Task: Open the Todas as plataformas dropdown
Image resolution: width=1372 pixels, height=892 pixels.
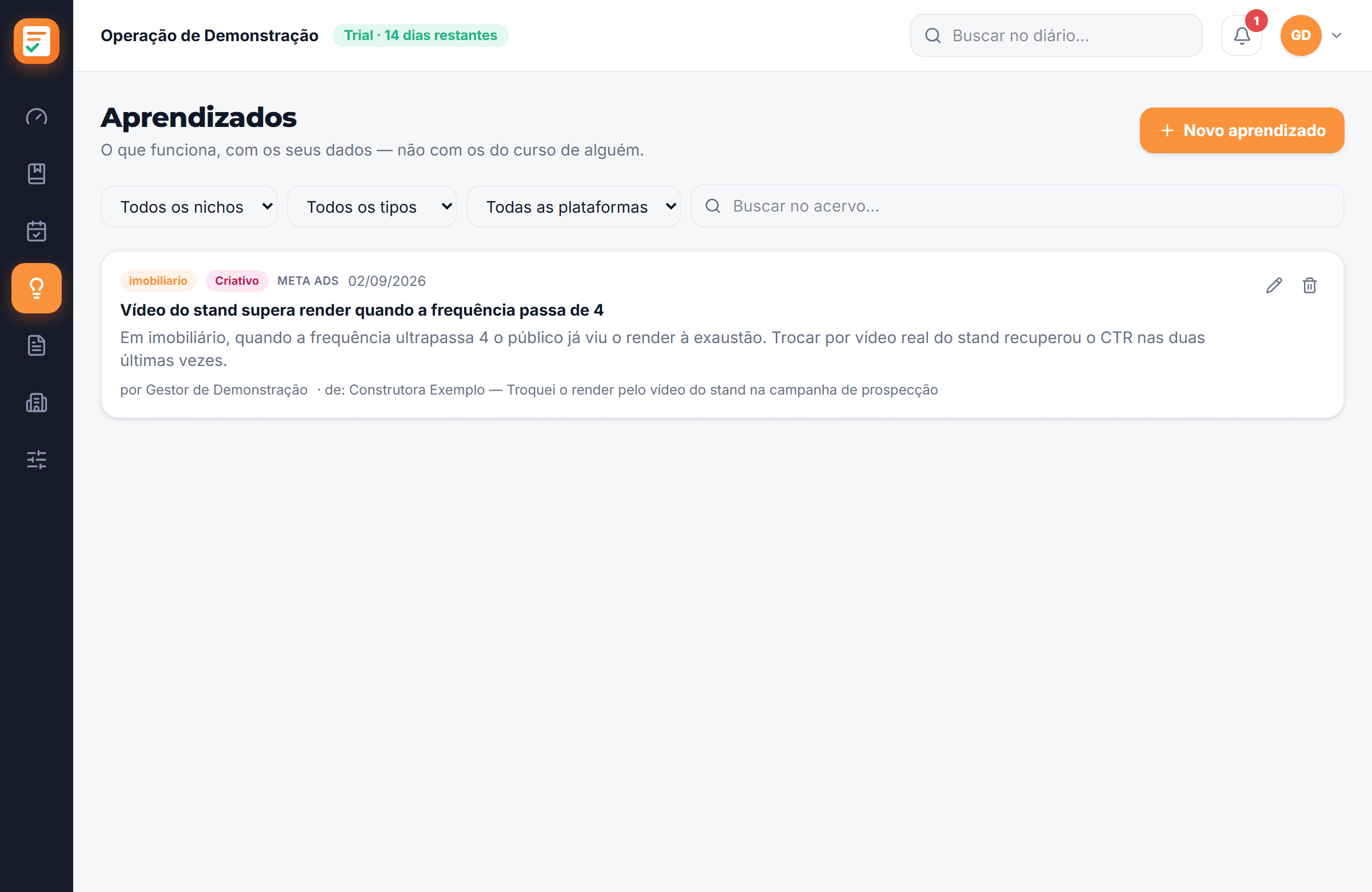Action: [x=573, y=206]
